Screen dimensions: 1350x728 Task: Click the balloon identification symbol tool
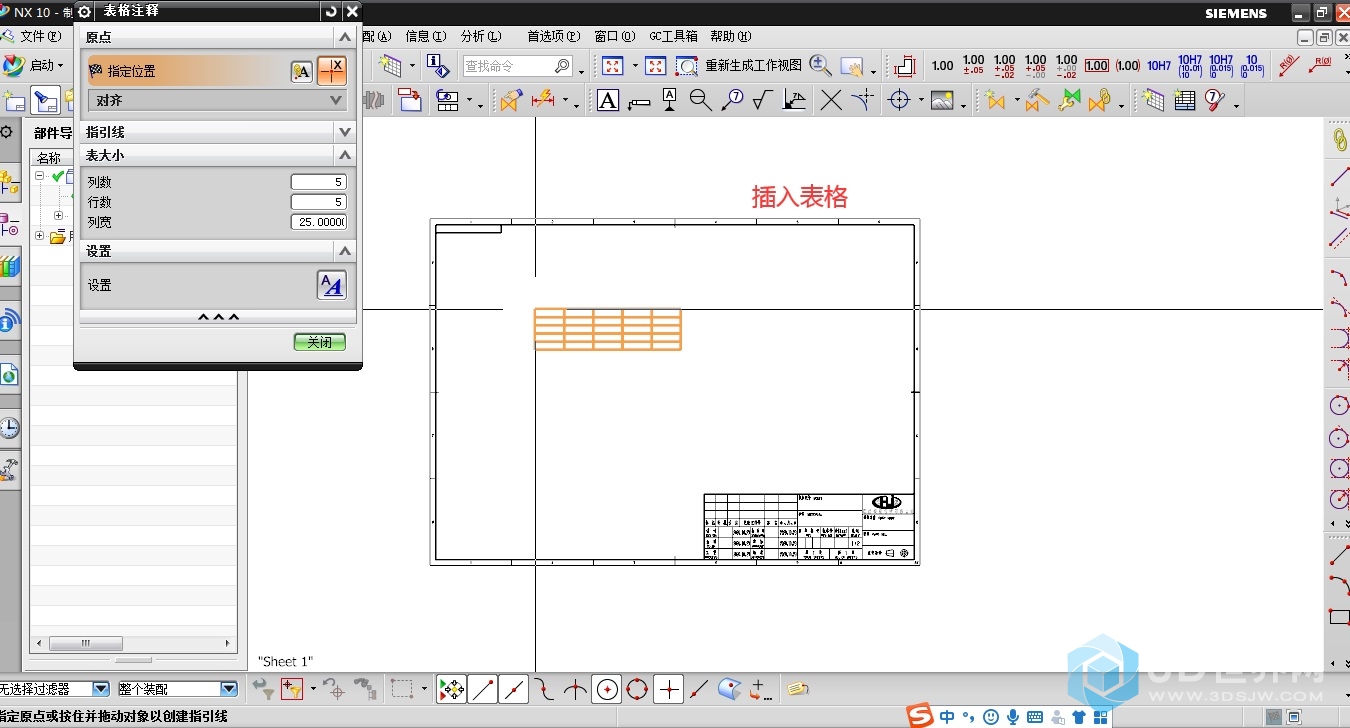coord(732,100)
